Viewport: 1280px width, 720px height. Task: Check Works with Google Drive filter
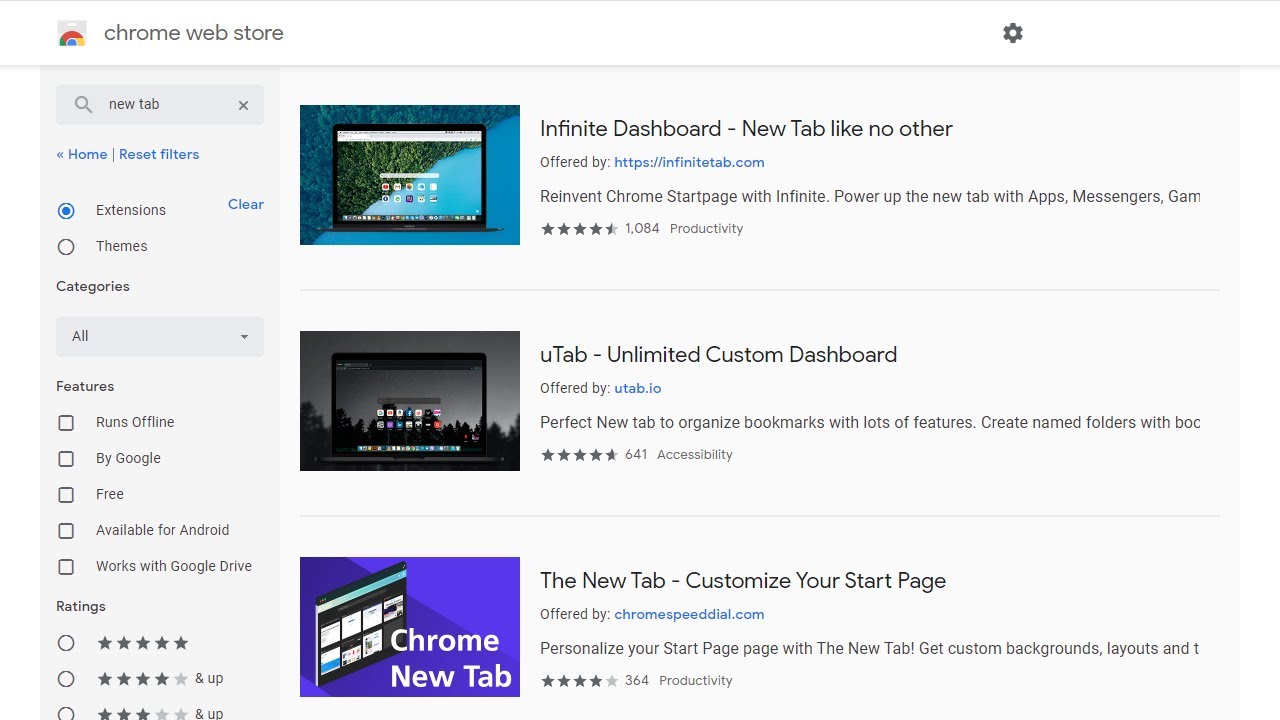click(x=66, y=567)
